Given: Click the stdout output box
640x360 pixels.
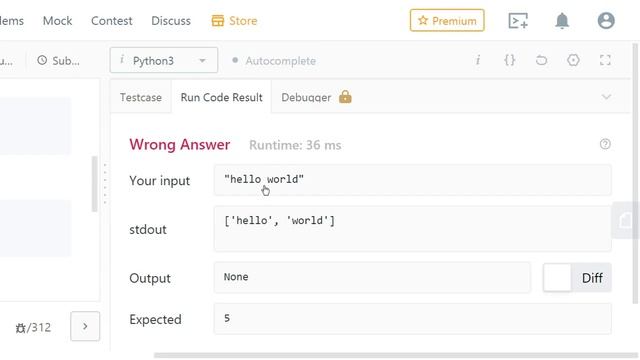Looking at the screenshot, I should tap(412, 229).
